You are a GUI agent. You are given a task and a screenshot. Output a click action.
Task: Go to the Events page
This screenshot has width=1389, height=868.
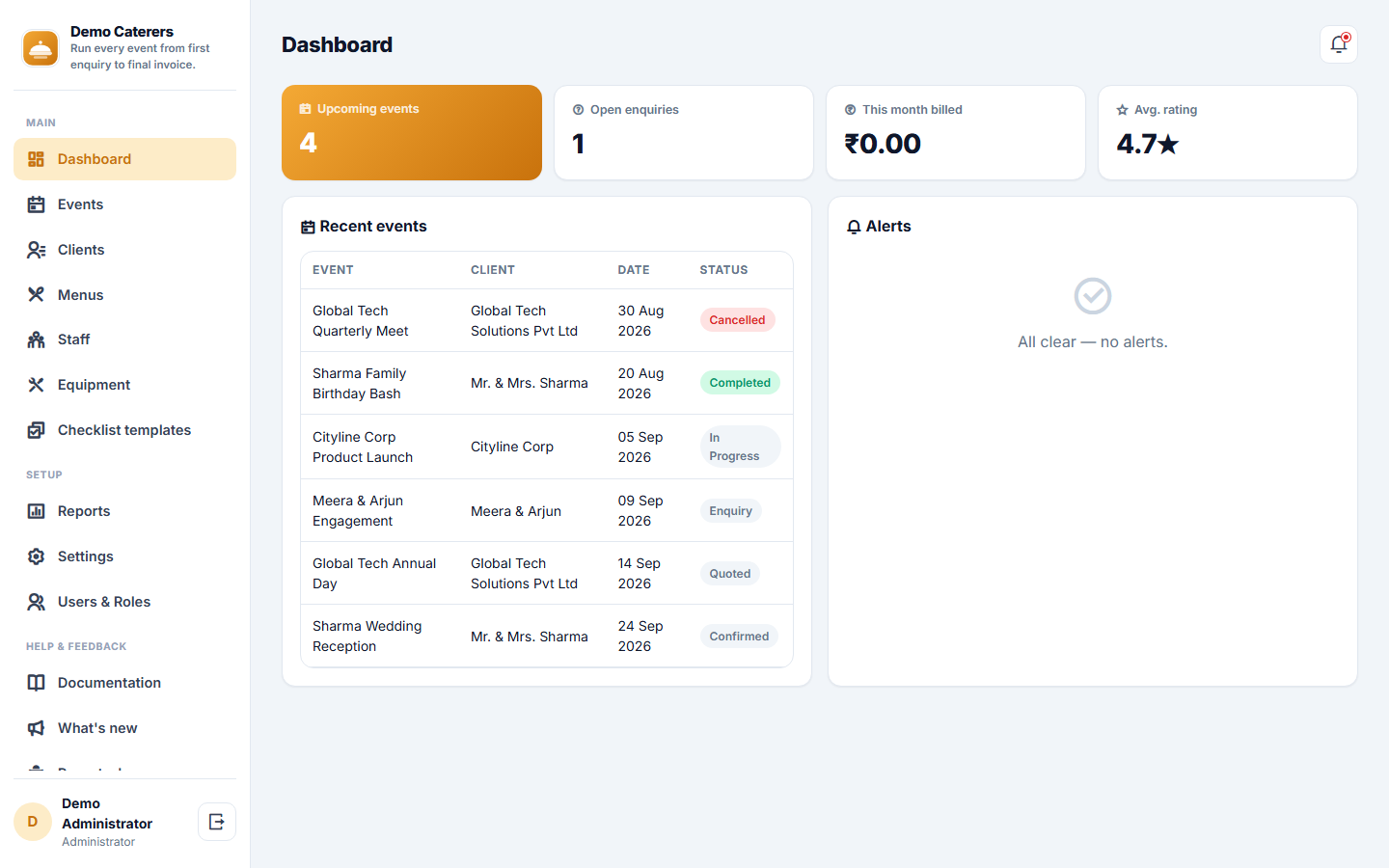[124, 204]
